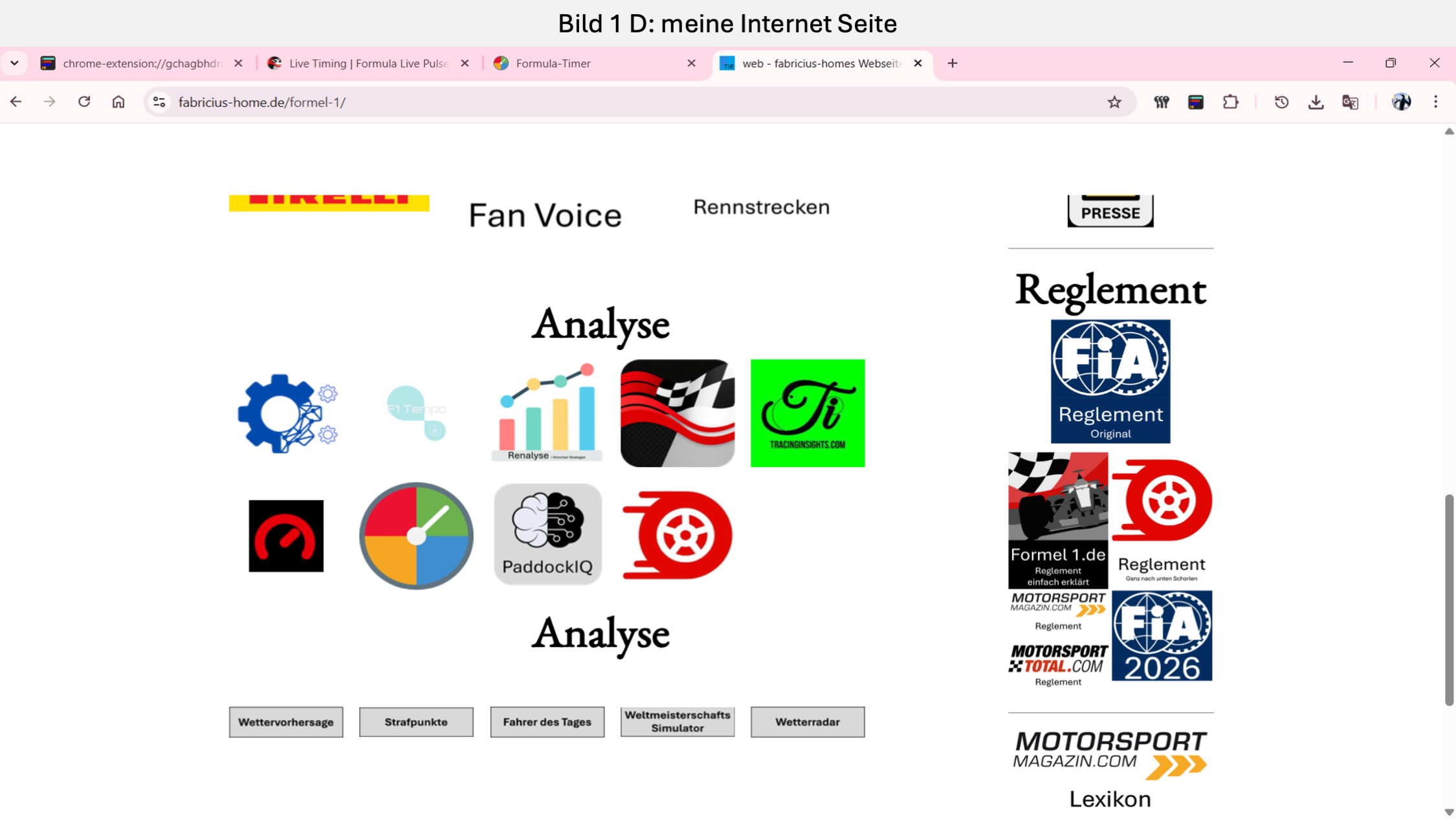This screenshot has height=819, width=1456.
Task: Open Motorsport-Total.com Reglement logo
Action: [x=1057, y=665]
